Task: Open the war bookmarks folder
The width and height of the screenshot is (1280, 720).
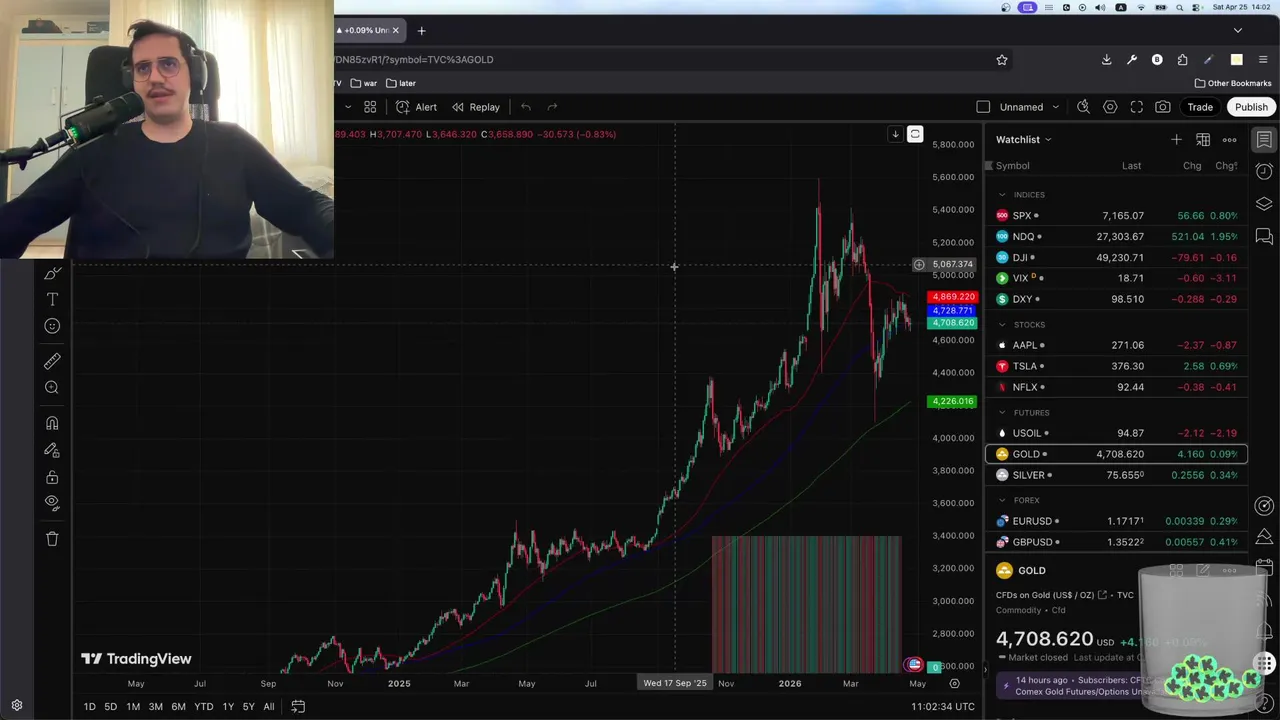Action: [362, 83]
